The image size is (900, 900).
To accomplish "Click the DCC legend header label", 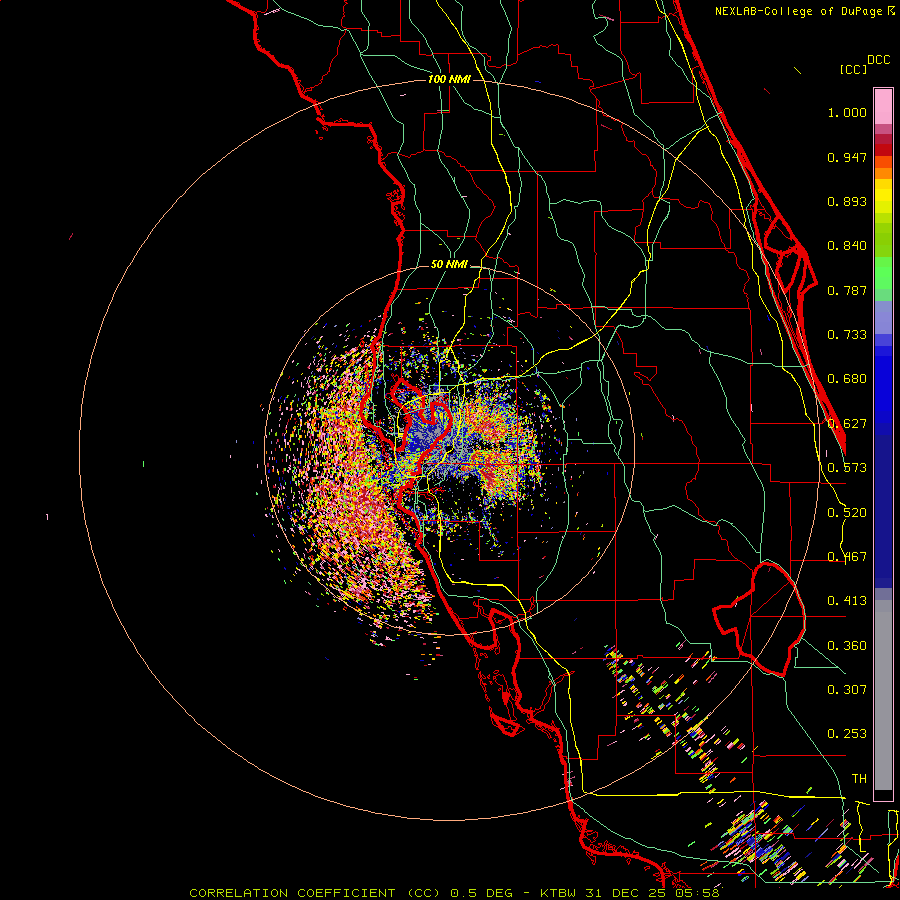I will point(878,60).
